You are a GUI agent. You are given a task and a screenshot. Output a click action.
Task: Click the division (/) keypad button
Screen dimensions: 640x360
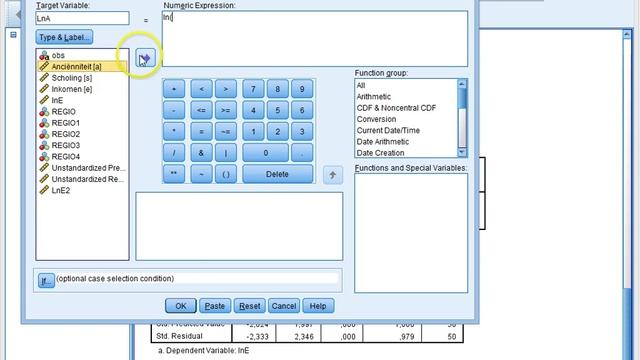tap(174, 153)
